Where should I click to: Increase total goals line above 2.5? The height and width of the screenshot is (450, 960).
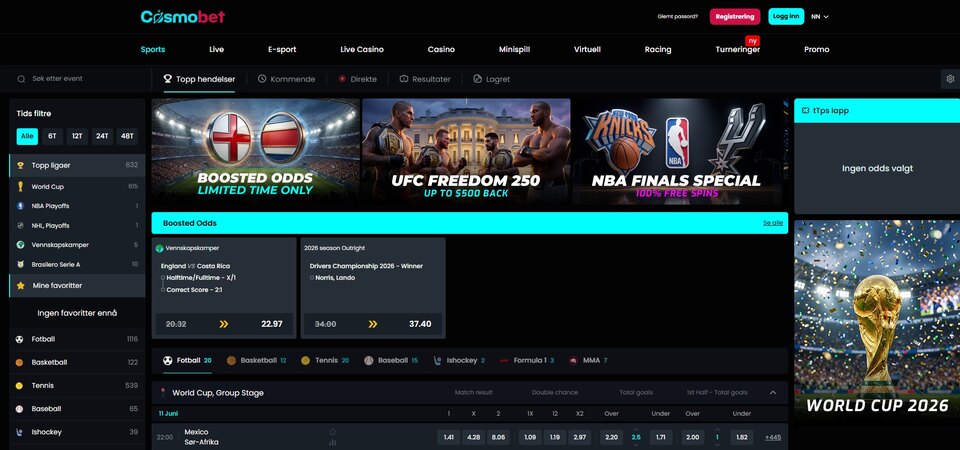point(636,429)
